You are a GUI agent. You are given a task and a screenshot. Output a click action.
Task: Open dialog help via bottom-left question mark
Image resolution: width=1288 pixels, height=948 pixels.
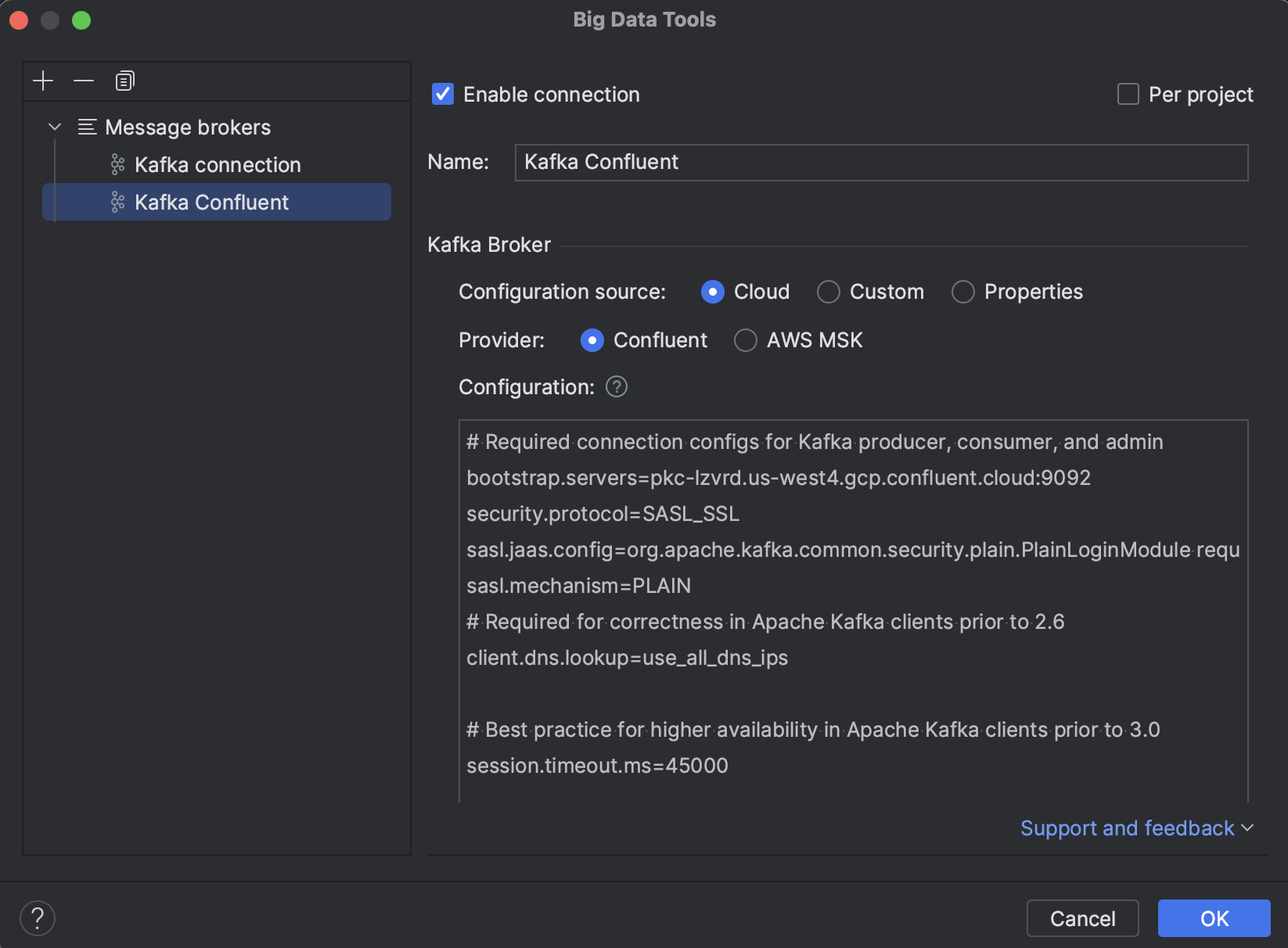coord(37,917)
